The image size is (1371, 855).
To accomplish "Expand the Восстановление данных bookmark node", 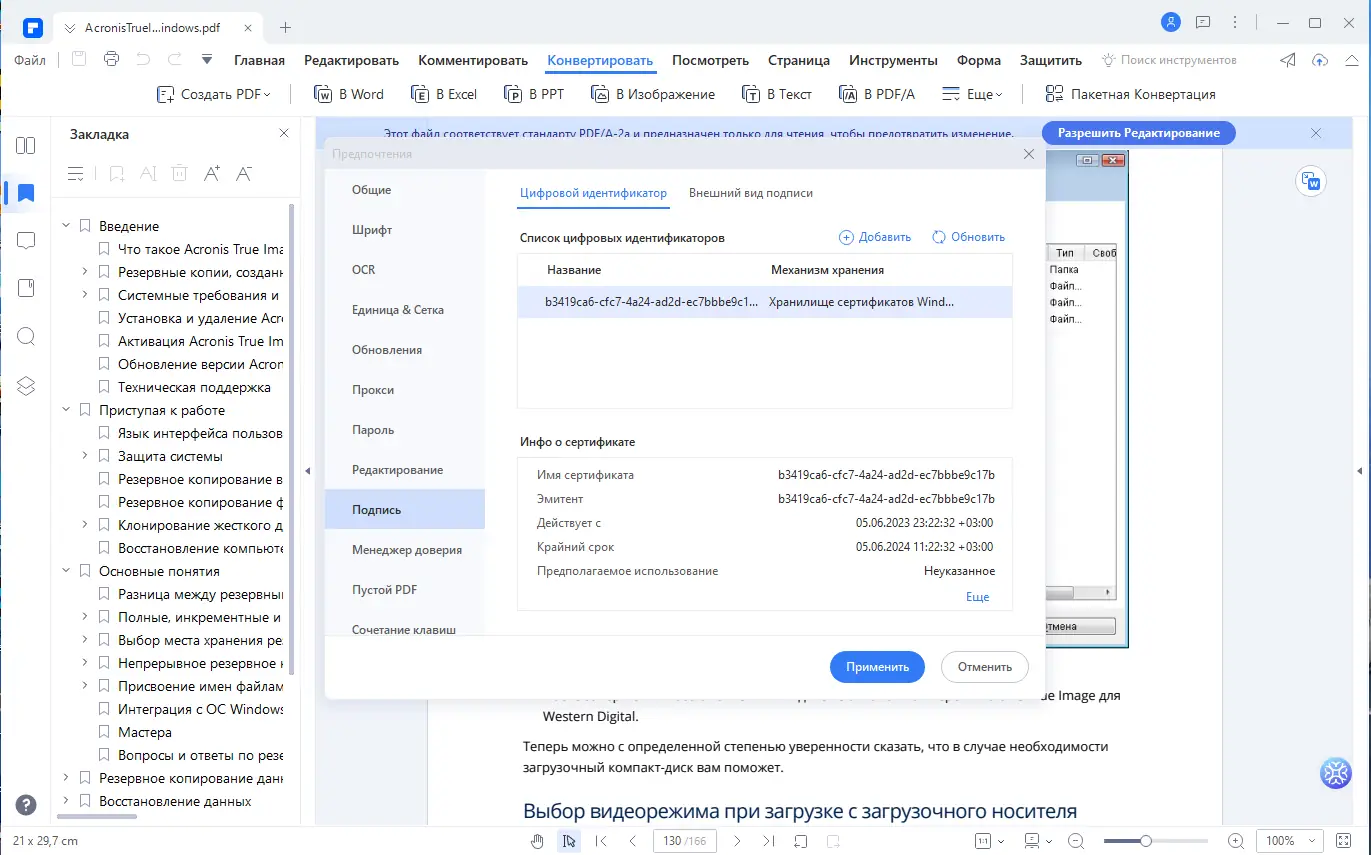I will pyautogui.click(x=67, y=801).
